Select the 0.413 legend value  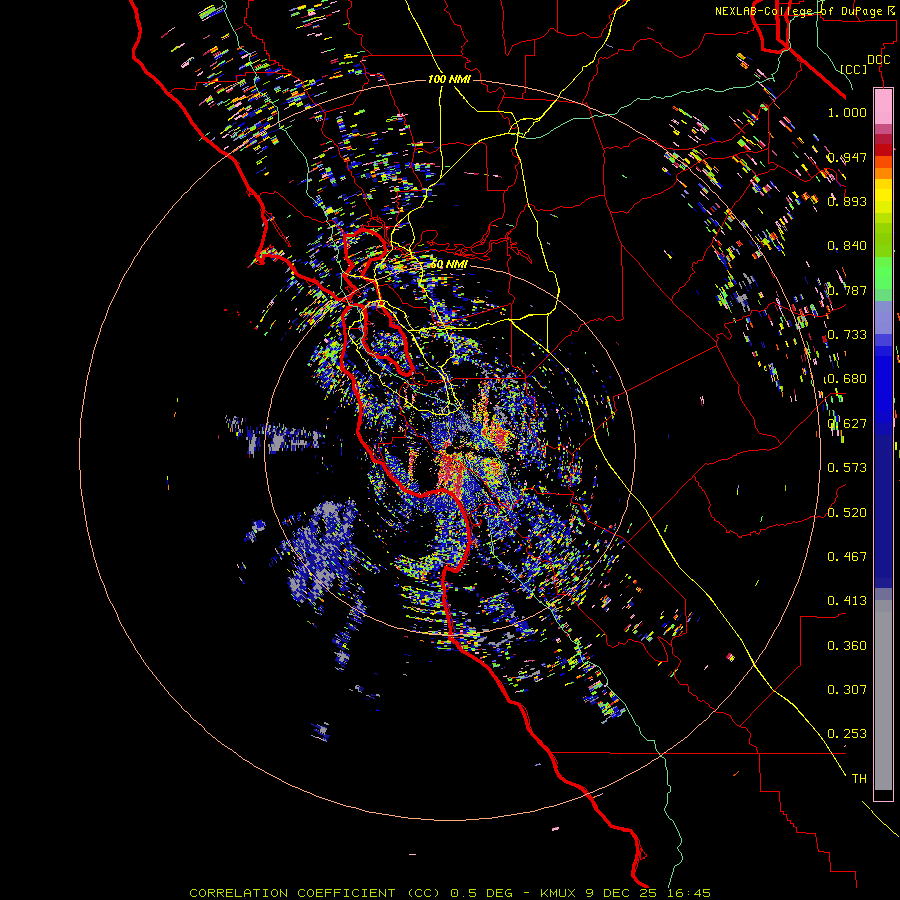click(x=847, y=601)
